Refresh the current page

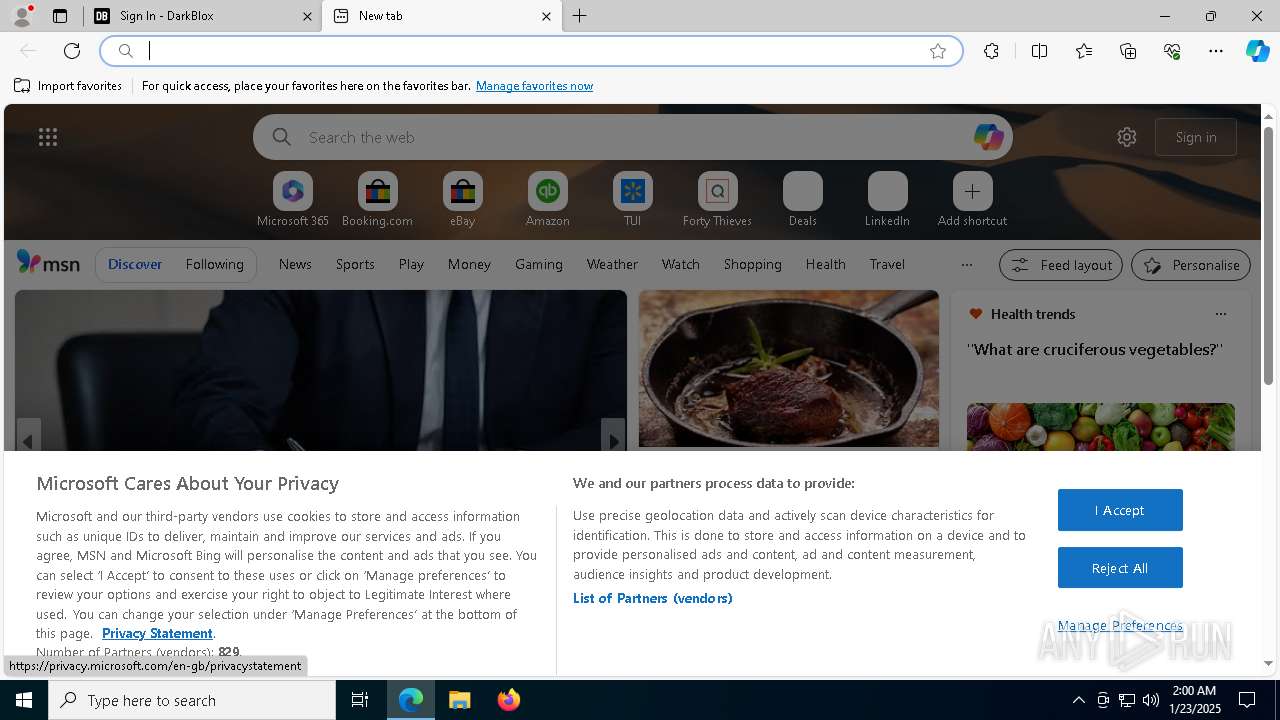[72, 51]
